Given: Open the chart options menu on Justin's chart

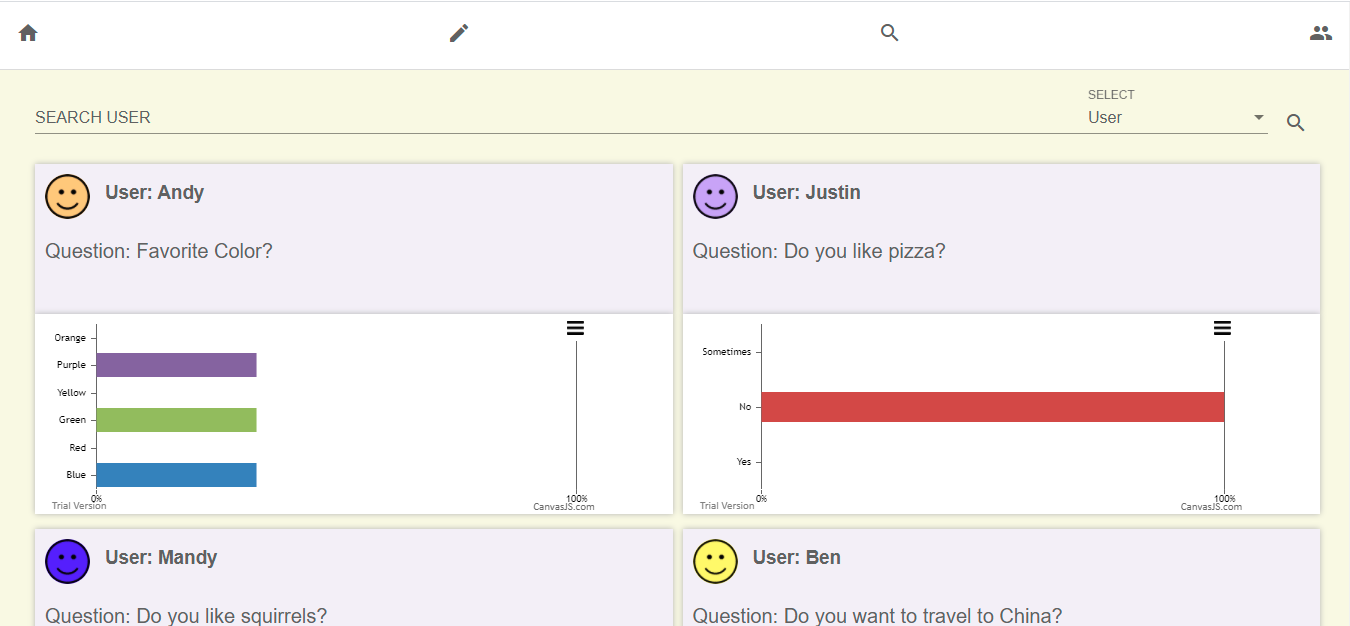Looking at the screenshot, I should (x=1222, y=327).
